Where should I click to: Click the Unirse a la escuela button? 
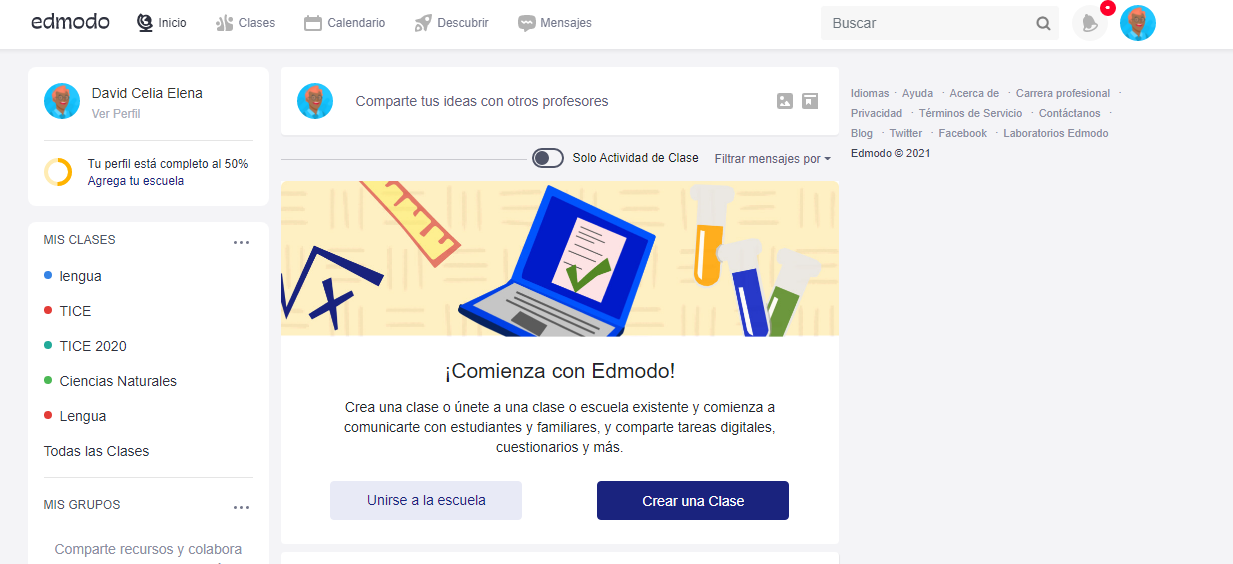pos(426,501)
